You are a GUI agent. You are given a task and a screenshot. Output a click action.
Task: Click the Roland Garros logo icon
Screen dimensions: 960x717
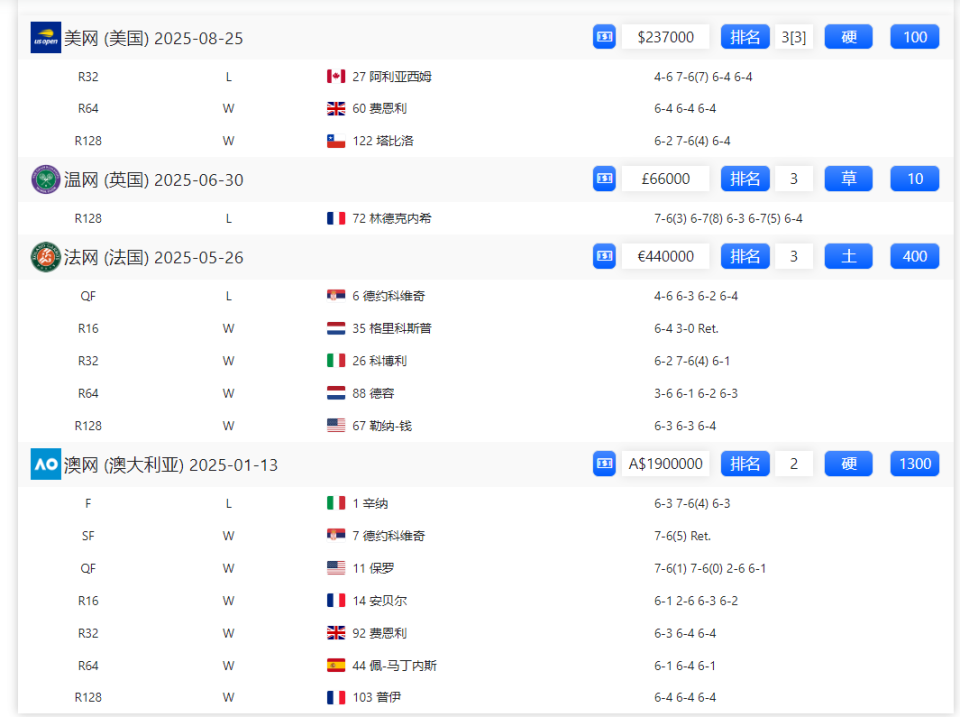click(x=46, y=257)
